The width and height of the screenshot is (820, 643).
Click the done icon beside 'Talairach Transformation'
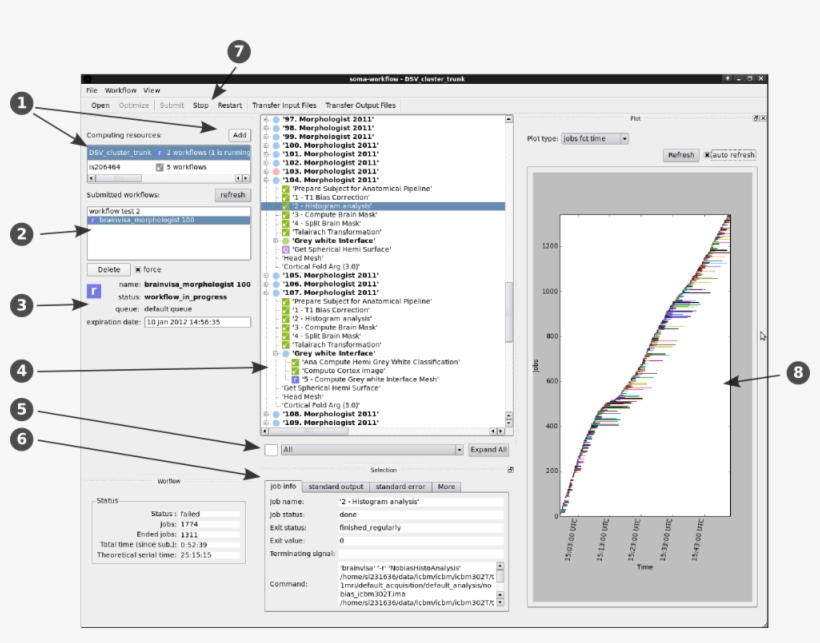(284, 233)
